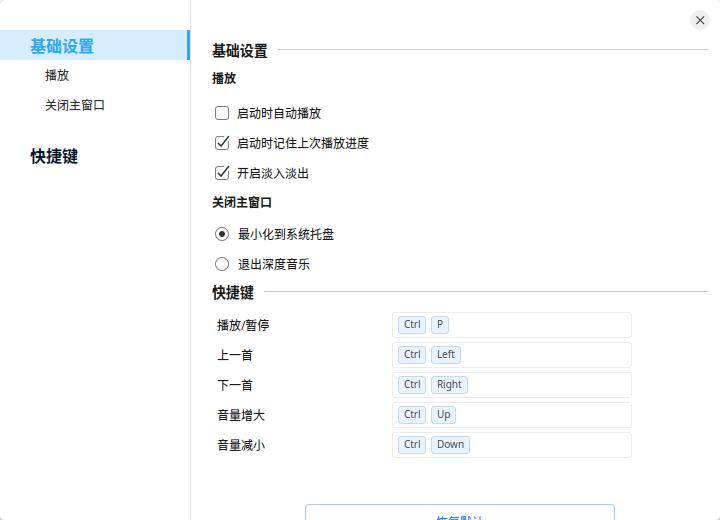Image resolution: width=720 pixels, height=520 pixels.
Task: Select 基础设置 in the sidebar
Action: tap(62, 46)
